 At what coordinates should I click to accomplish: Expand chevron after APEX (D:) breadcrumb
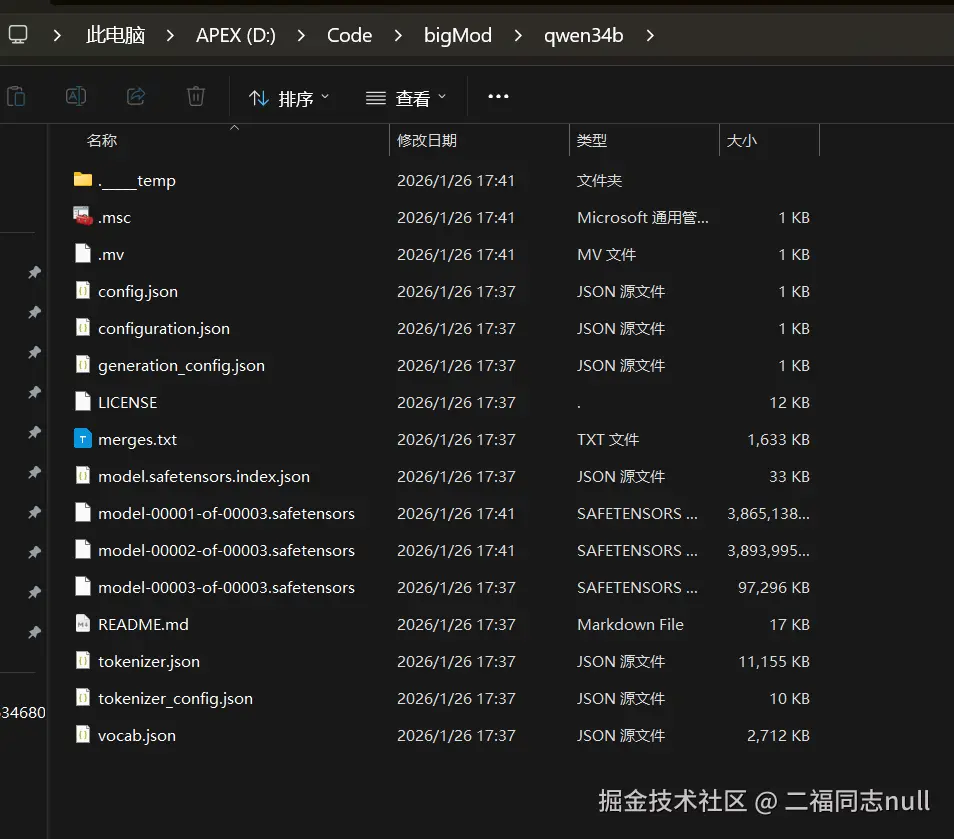click(301, 36)
